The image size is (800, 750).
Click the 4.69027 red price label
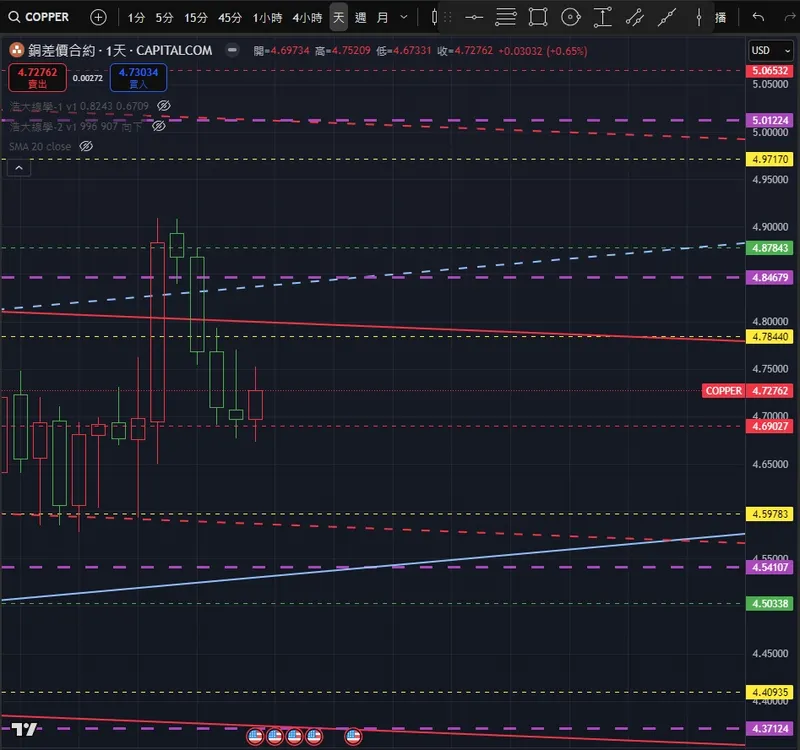770,426
